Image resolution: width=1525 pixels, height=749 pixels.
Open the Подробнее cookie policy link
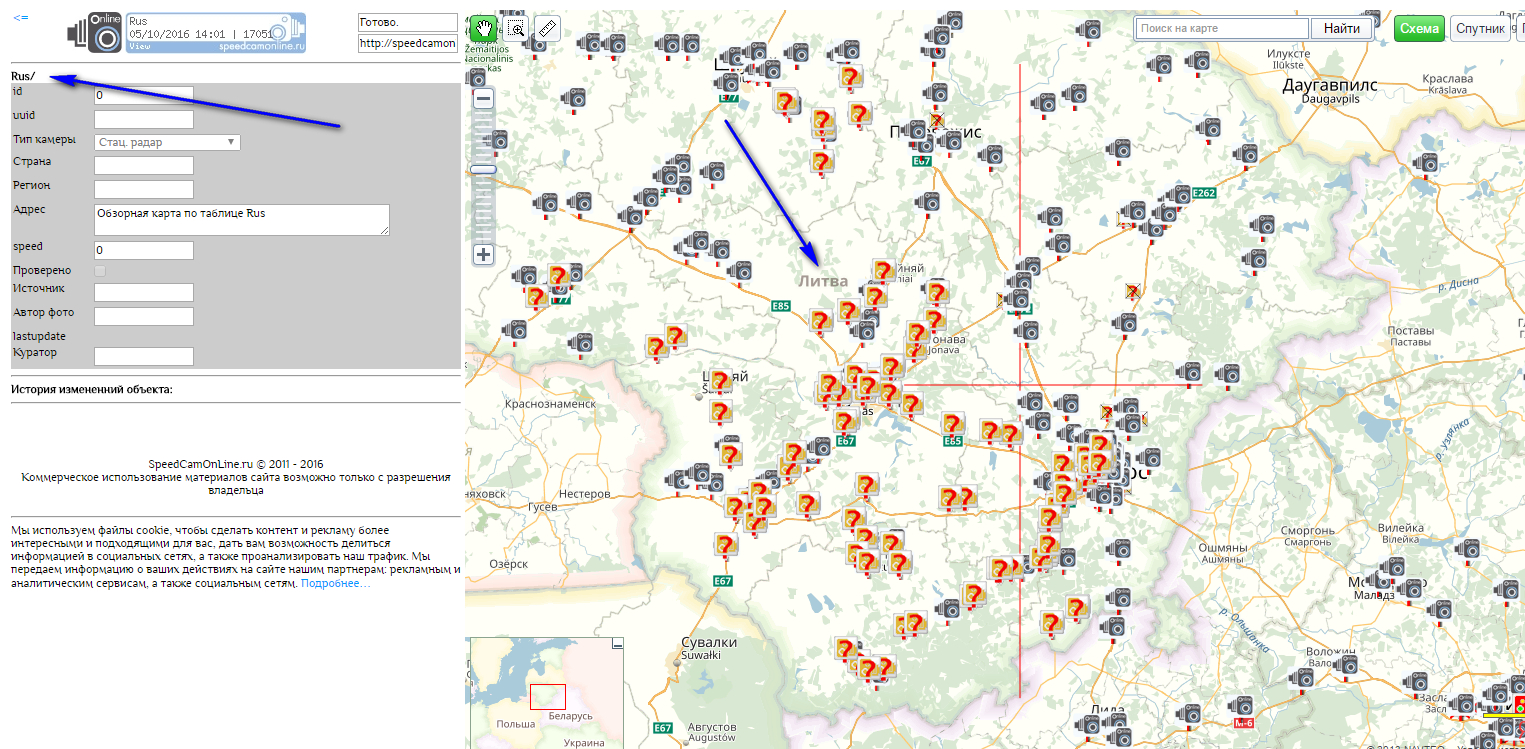pos(335,583)
